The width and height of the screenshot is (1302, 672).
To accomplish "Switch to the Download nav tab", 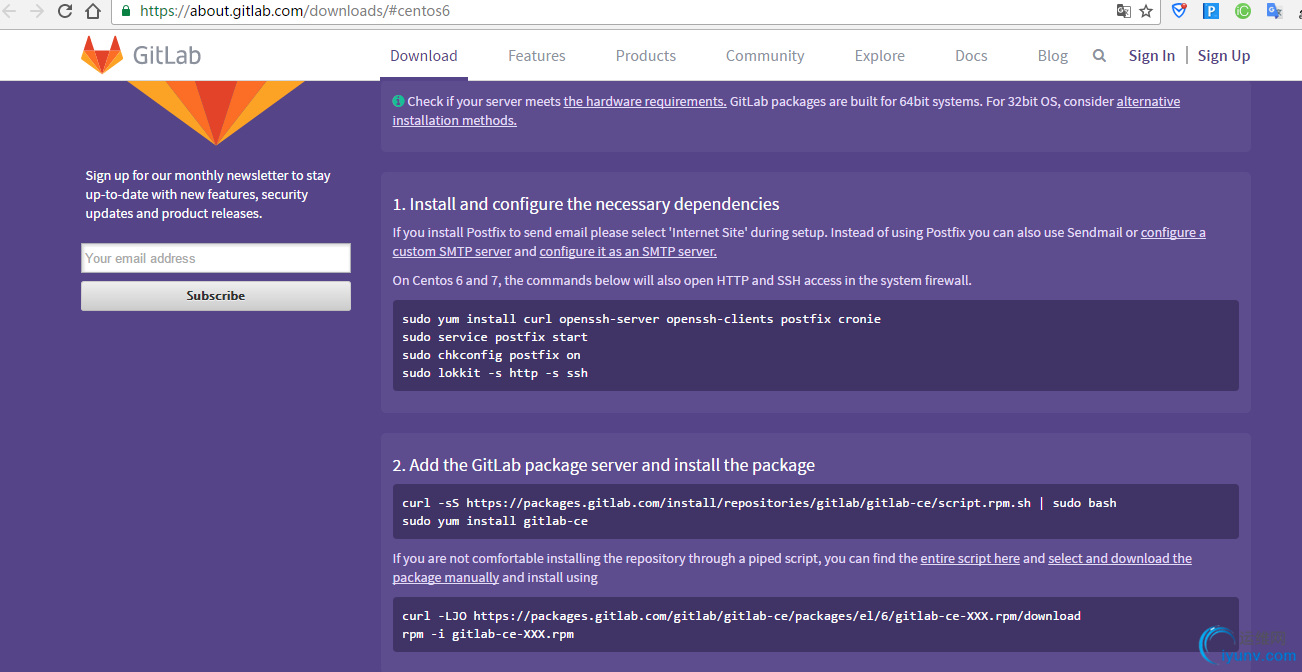I will (423, 56).
